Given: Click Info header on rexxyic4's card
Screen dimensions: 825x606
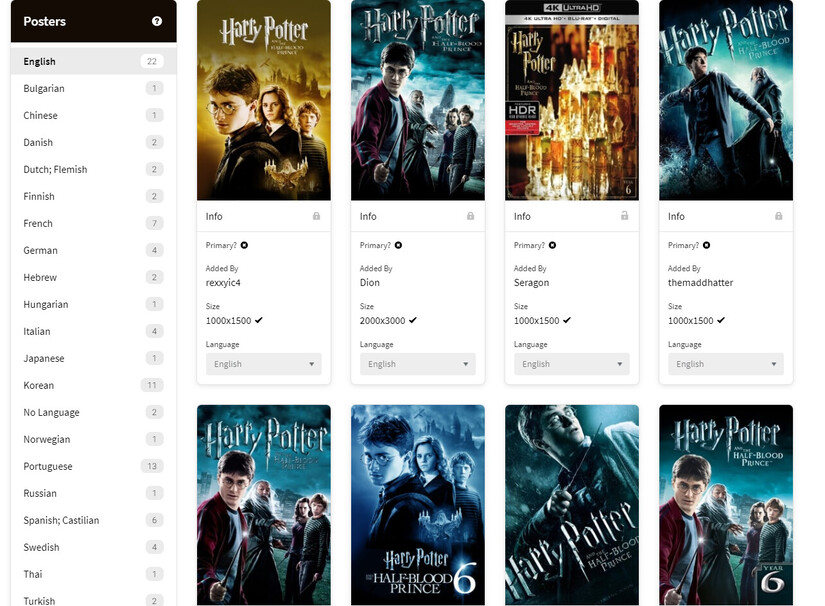Looking at the screenshot, I should point(214,216).
